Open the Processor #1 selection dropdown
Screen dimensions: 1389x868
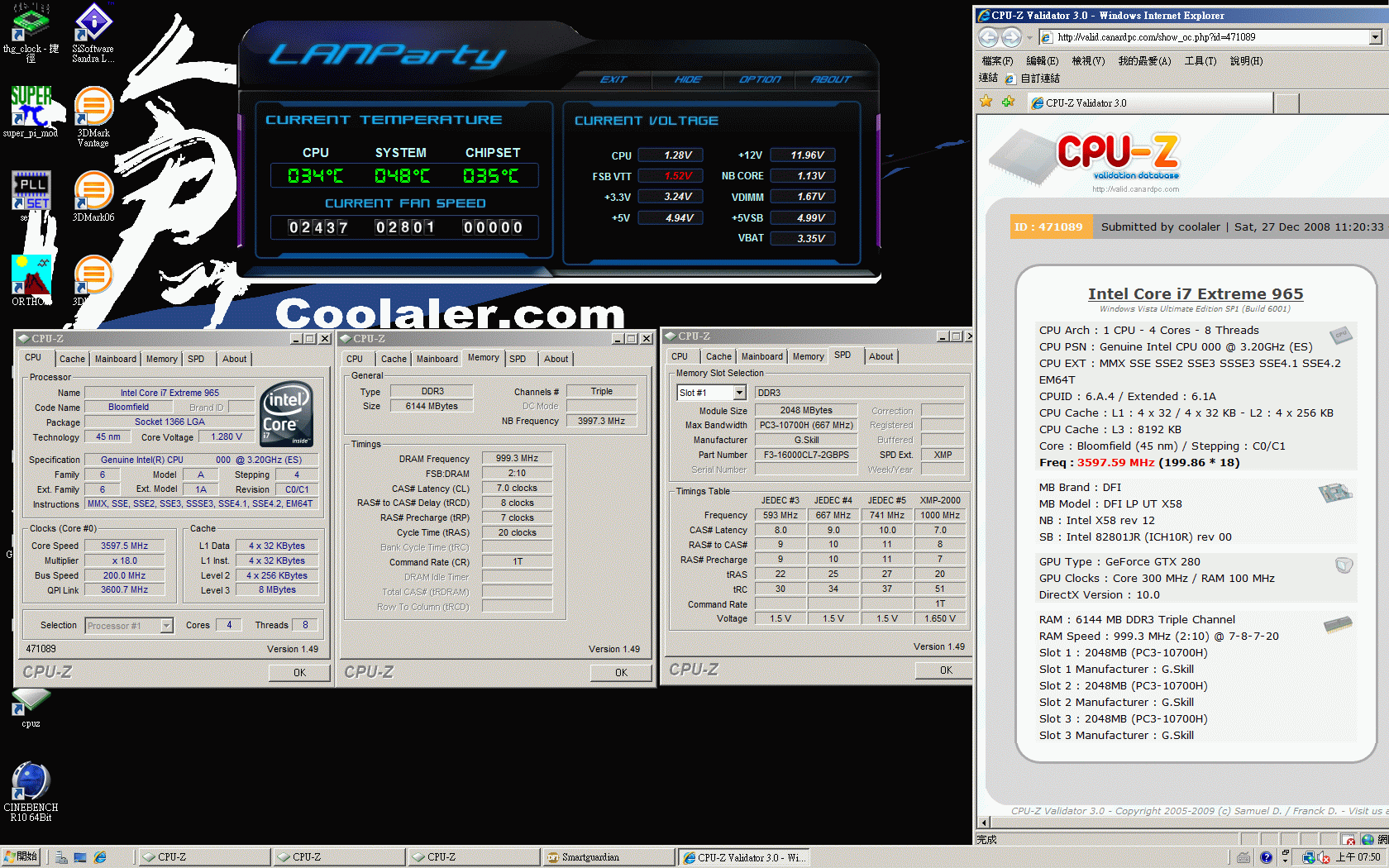tap(166, 626)
